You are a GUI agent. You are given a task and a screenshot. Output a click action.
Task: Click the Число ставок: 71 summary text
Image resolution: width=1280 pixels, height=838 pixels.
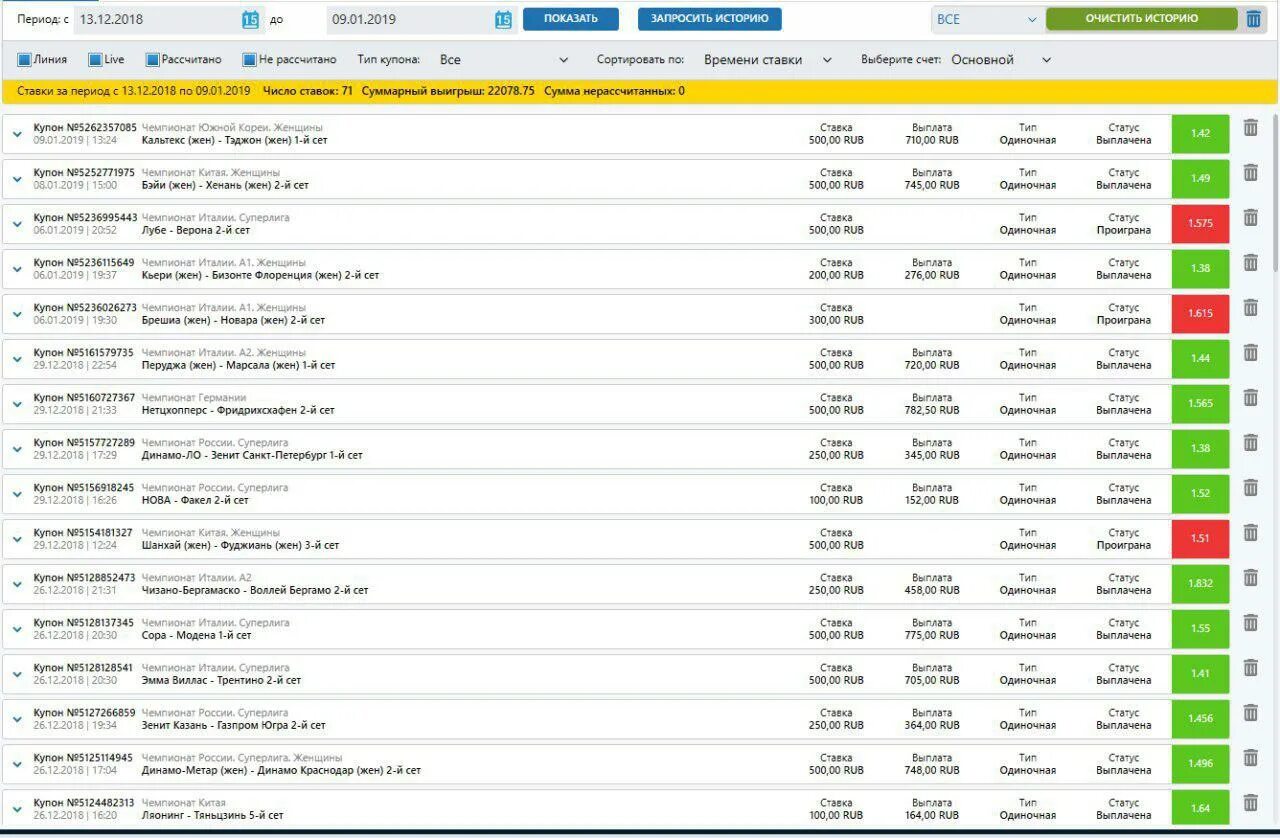click(308, 91)
